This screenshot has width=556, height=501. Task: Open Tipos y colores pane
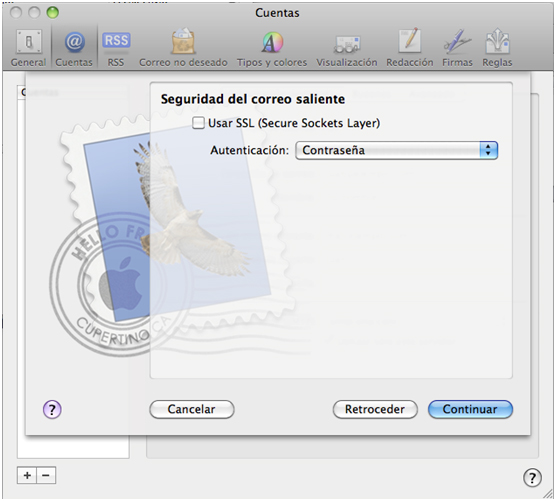[272, 48]
